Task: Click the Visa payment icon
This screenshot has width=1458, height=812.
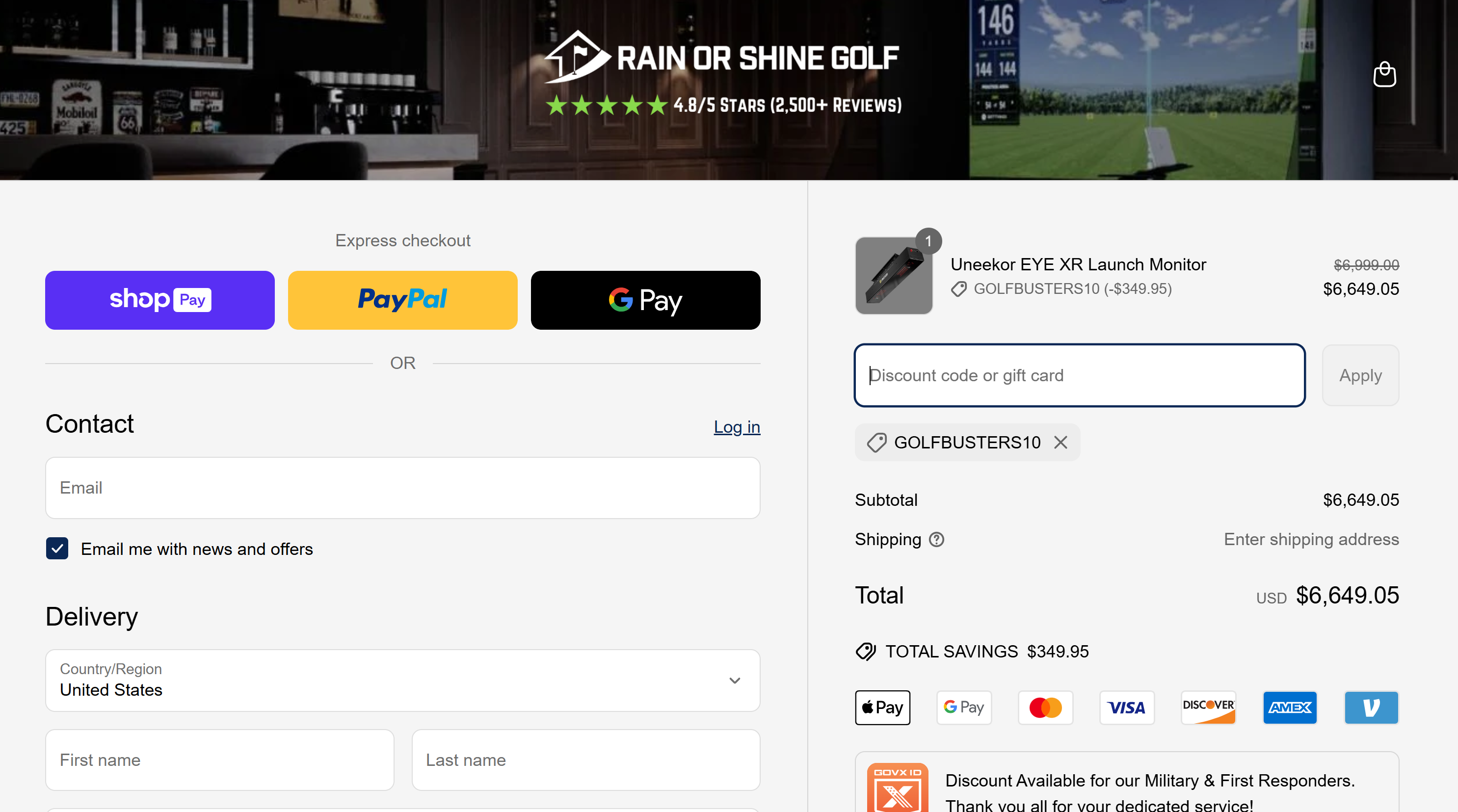Action: pos(1127,707)
